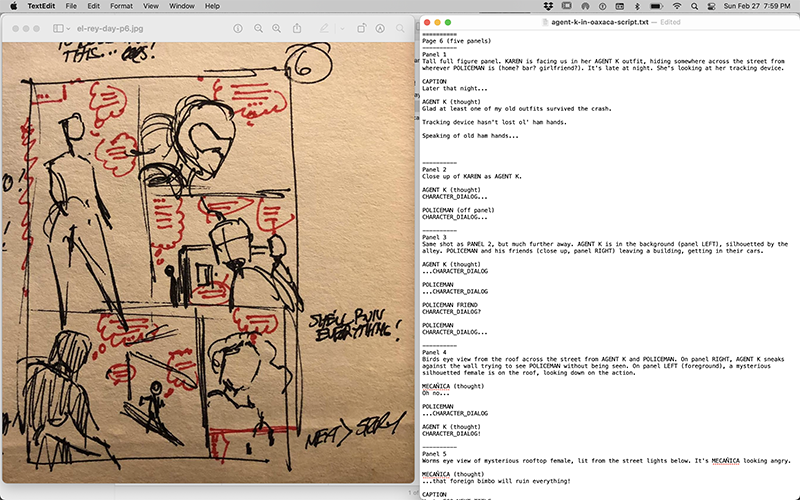Click the Wi-Fi menu bar icon

[677, 6]
